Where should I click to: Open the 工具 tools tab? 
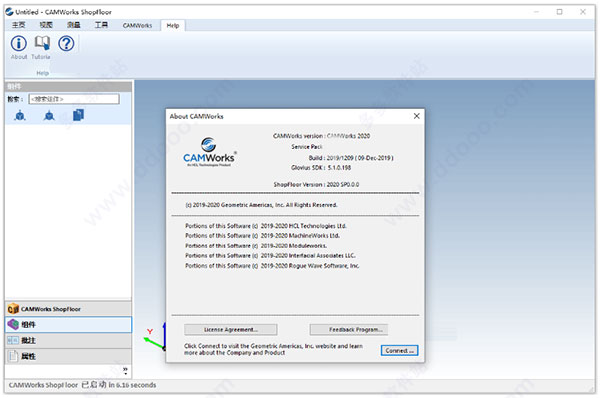101,25
